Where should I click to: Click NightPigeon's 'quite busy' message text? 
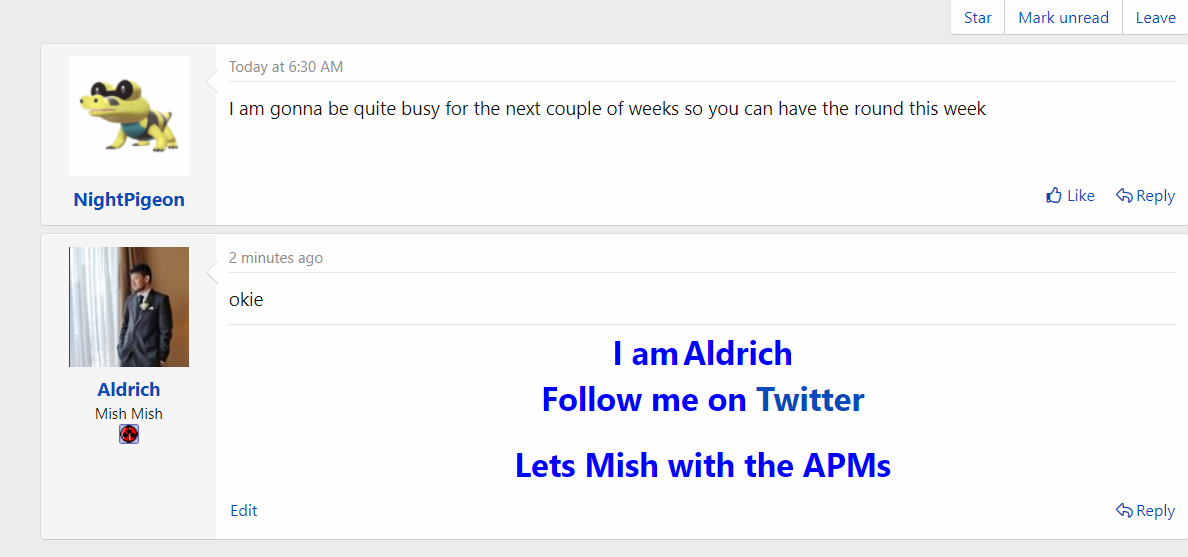(608, 109)
